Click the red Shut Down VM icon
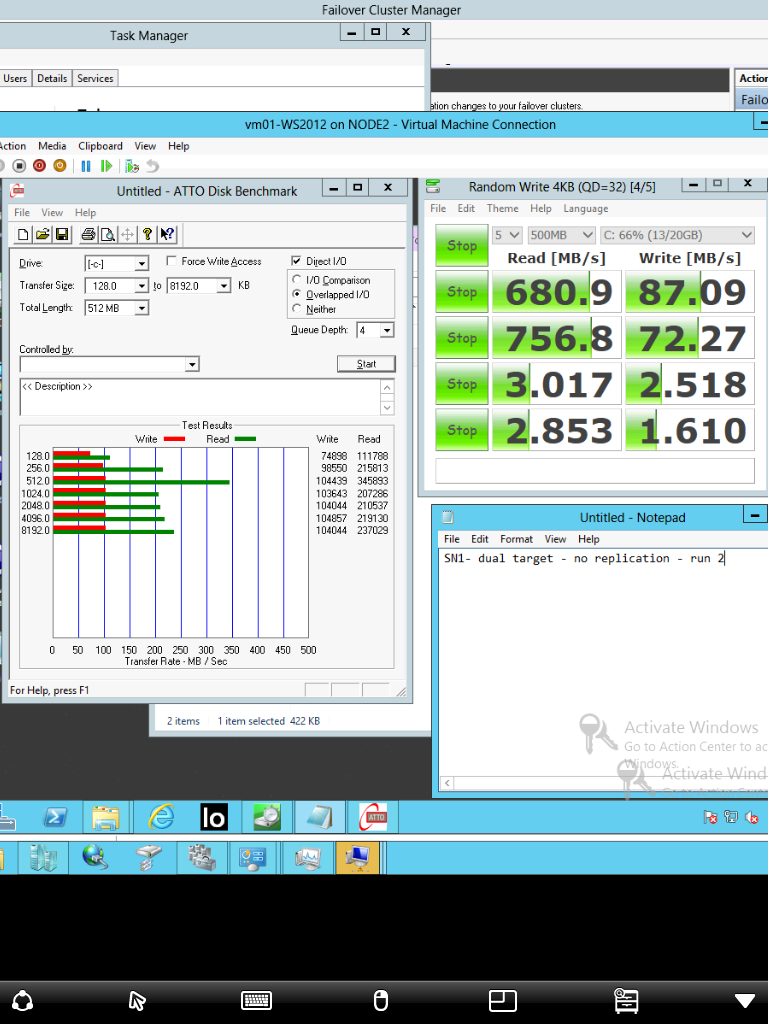Viewport: 768px width, 1024px height. pos(39,166)
